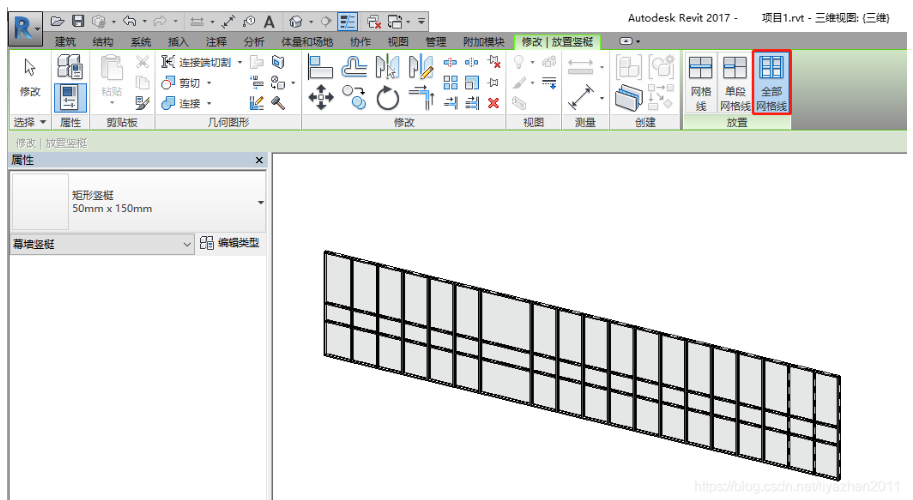Click the Array tool icon
Viewport: 913px width, 500px height.
[450, 83]
